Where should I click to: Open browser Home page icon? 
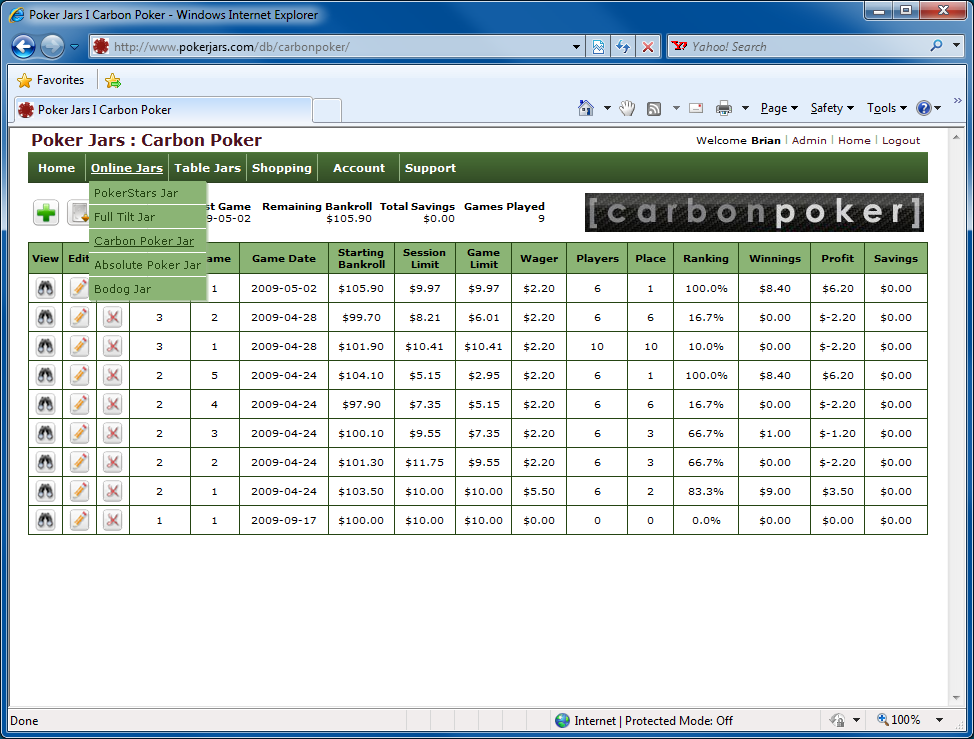coord(586,108)
